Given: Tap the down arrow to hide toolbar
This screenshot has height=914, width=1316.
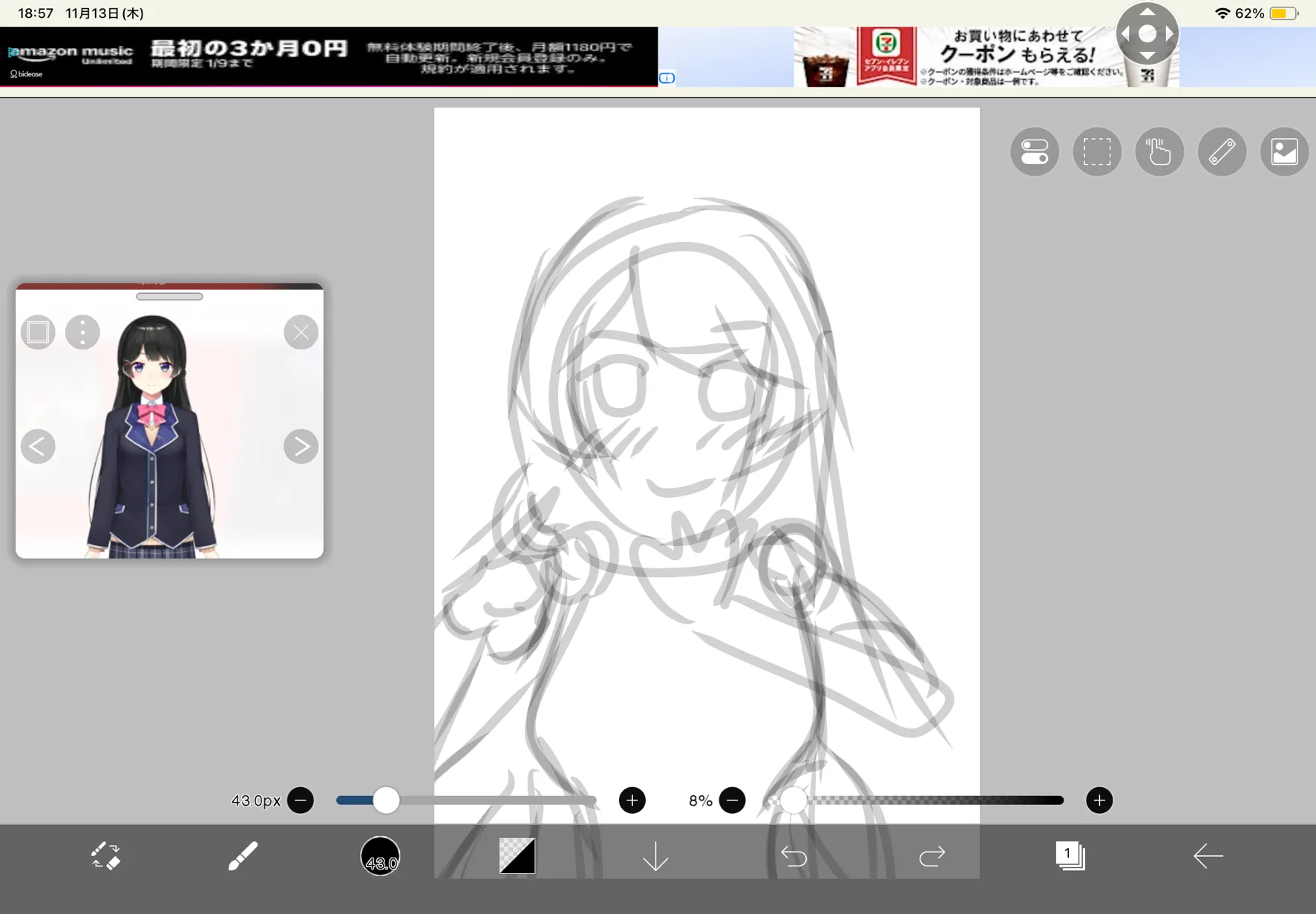Looking at the screenshot, I should coord(655,857).
